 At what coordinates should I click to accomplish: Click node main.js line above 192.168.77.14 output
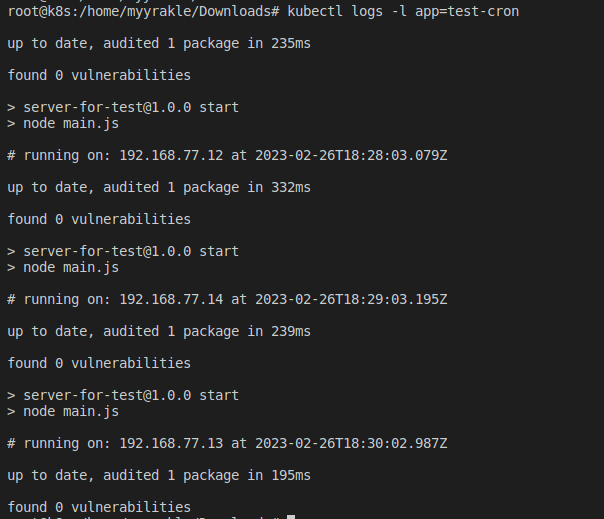(x=71, y=267)
